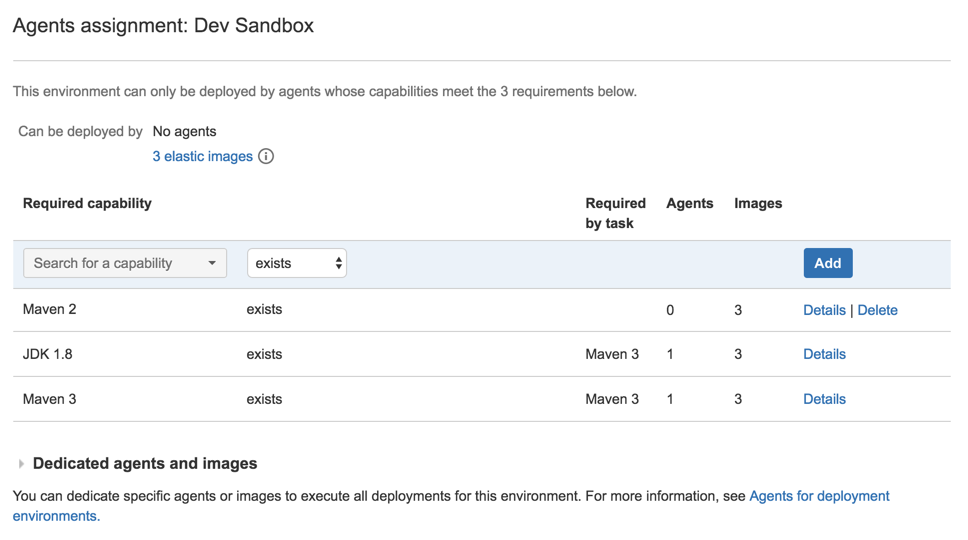The width and height of the screenshot is (968, 540).
Task: Click the exists selector up-down arrows
Action: tap(338, 263)
